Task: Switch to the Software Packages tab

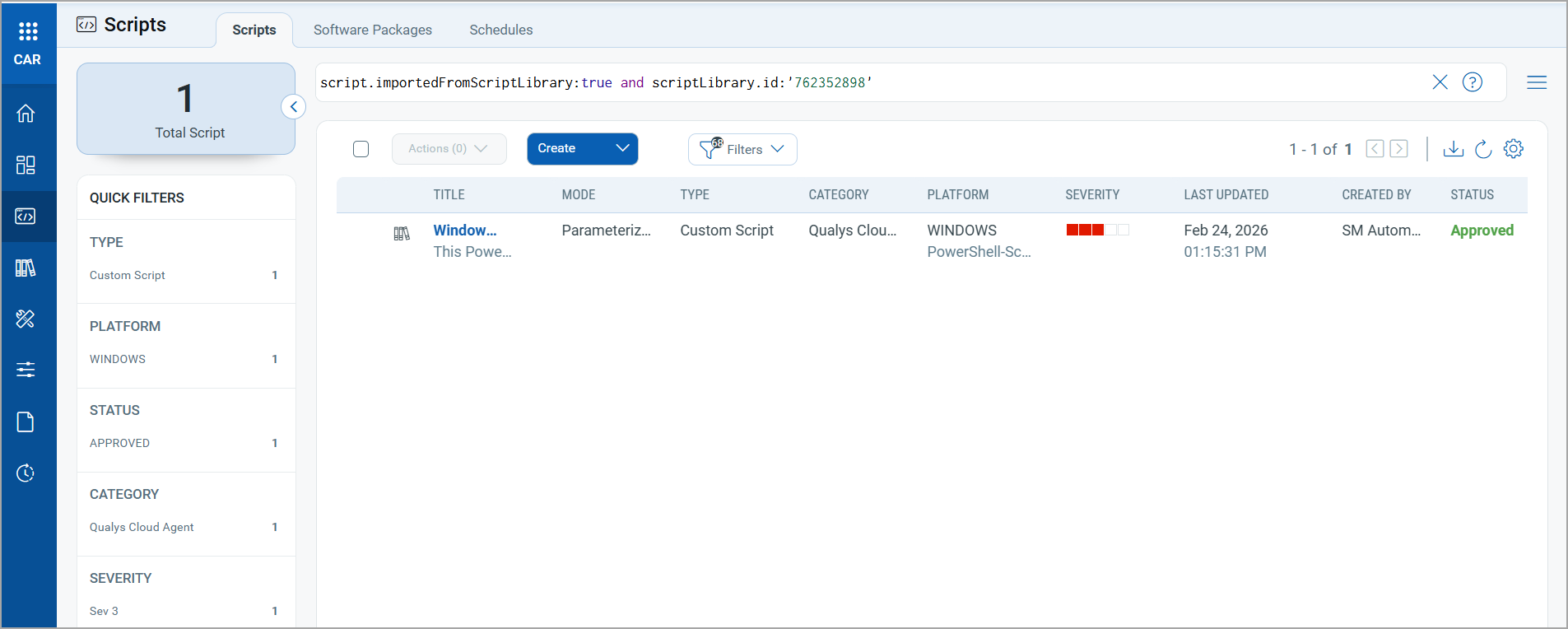Action: click(372, 30)
